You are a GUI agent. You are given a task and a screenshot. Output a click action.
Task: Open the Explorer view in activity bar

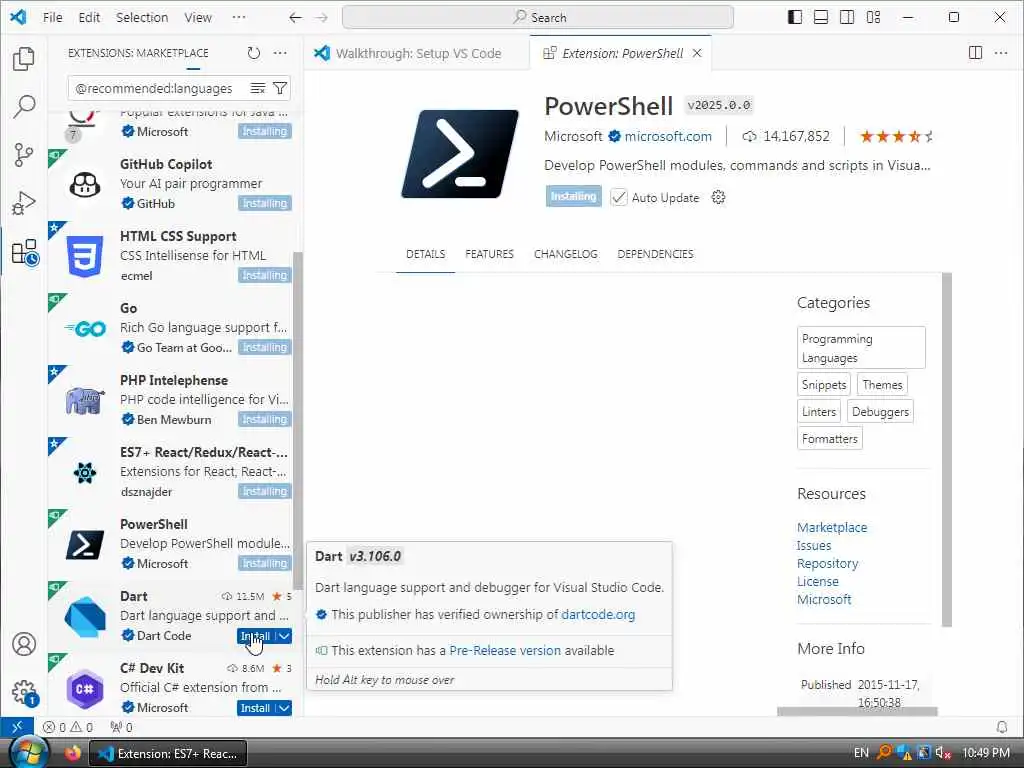click(24, 59)
